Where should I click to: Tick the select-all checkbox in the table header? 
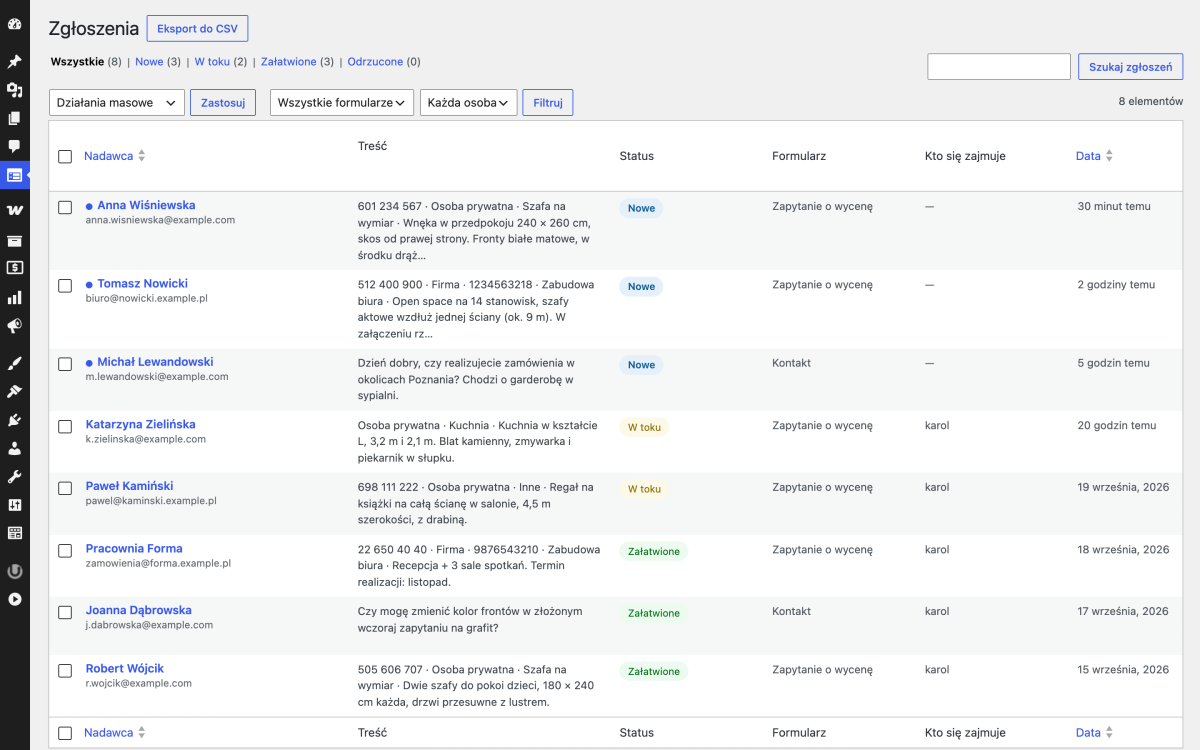(x=65, y=156)
